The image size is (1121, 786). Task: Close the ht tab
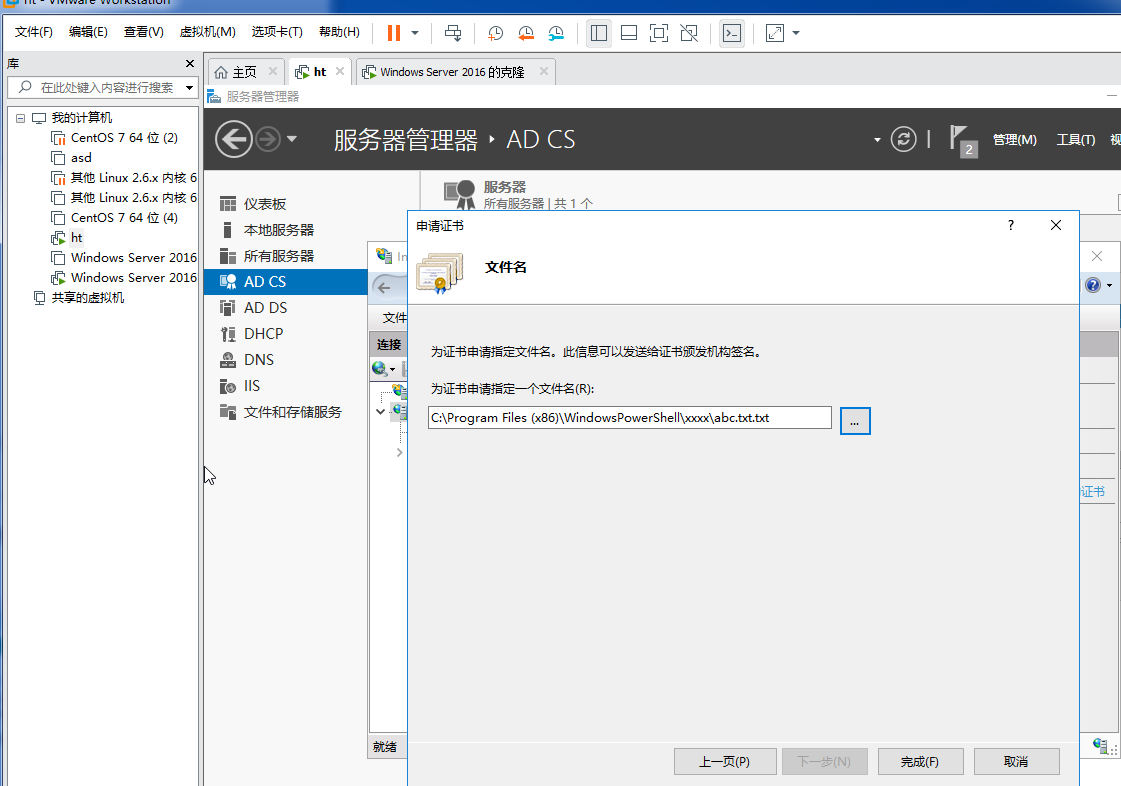coord(340,72)
